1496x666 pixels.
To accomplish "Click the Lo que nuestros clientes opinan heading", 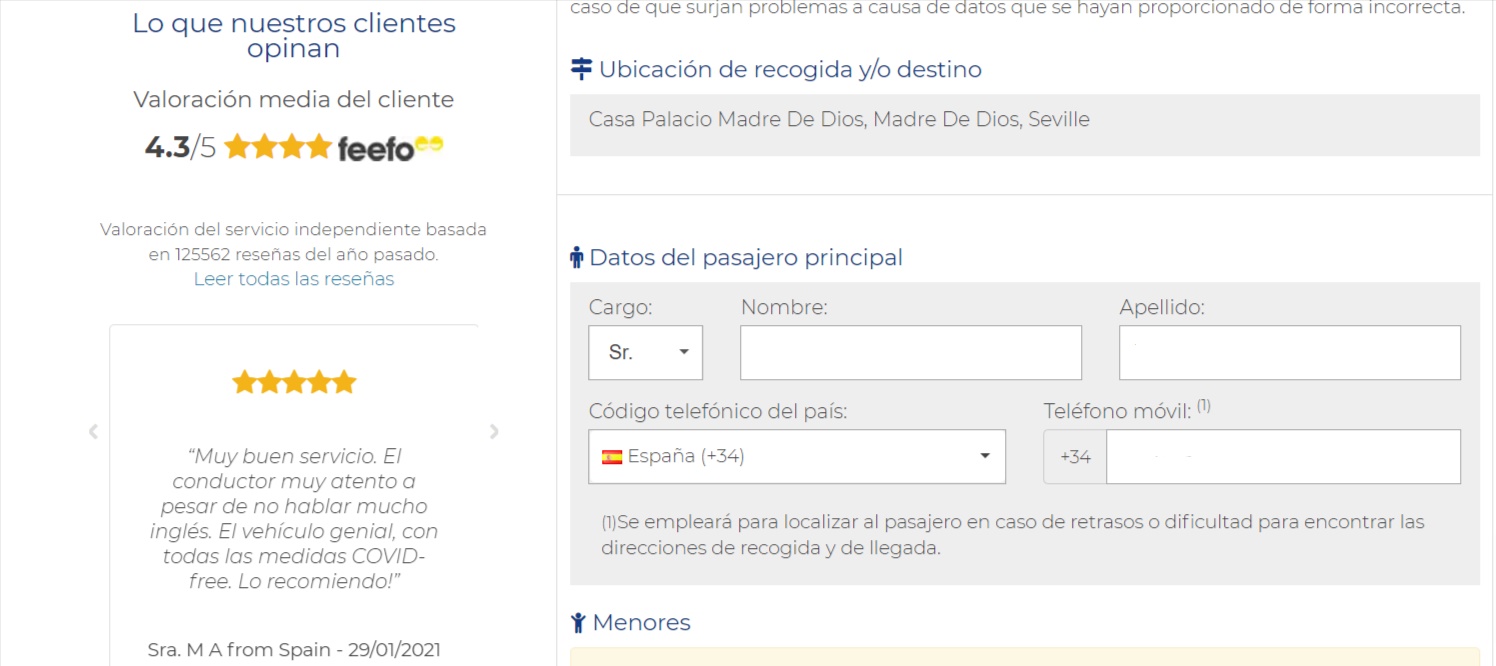I will tap(294, 36).
